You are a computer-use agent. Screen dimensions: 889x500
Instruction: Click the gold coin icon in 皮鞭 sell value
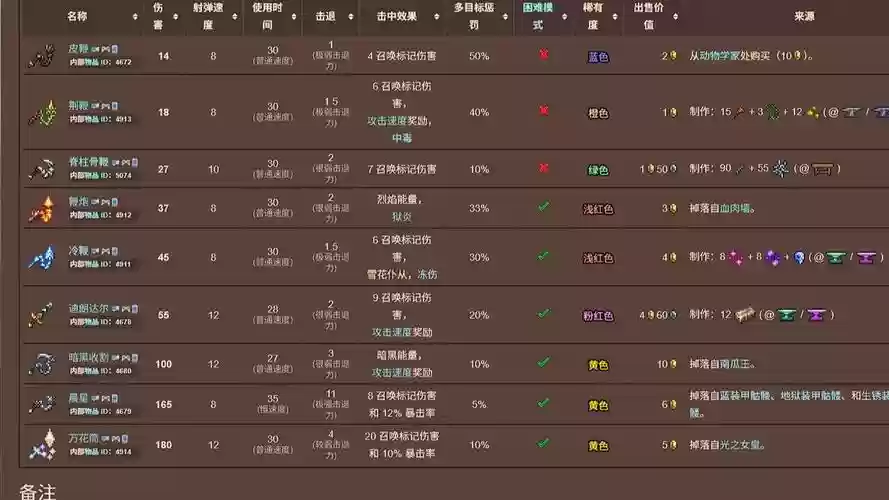[x=673, y=56]
